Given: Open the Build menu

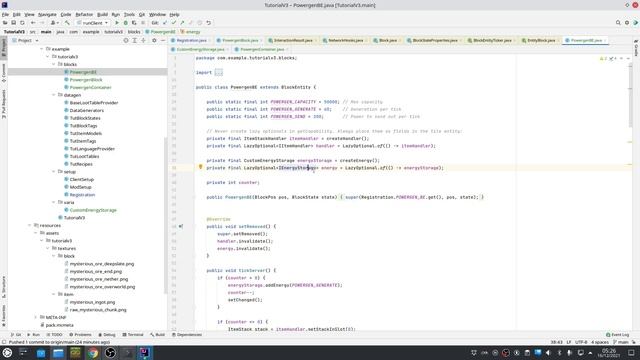Looking at the screenshot, I should [102, 14].
